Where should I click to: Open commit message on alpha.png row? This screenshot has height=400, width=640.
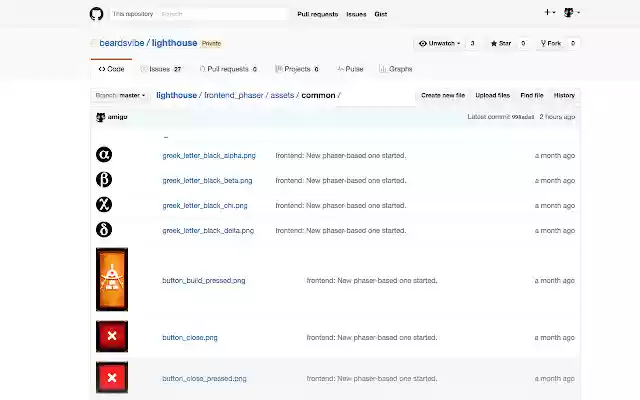coord(341,156)
